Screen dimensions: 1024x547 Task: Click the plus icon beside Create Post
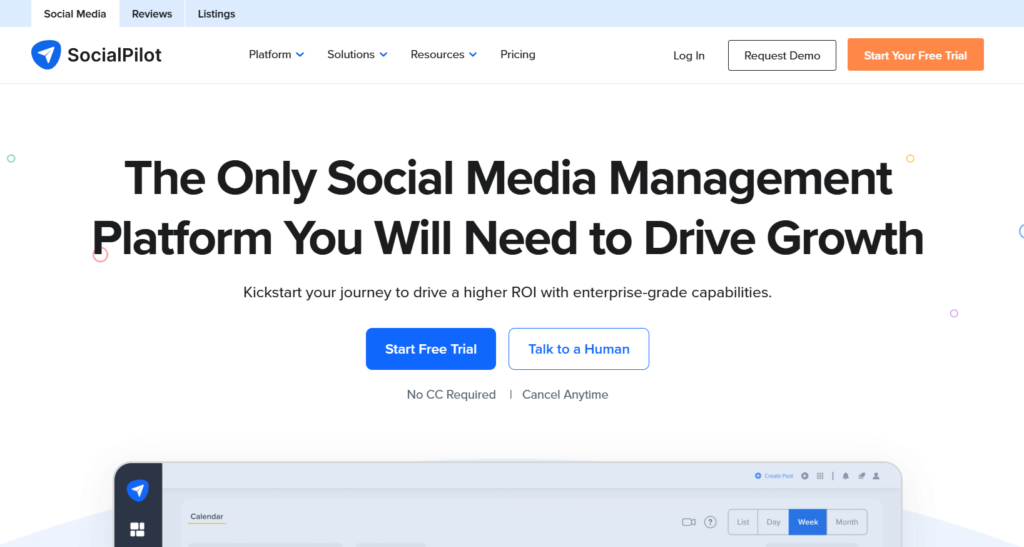tap(758, 476)
